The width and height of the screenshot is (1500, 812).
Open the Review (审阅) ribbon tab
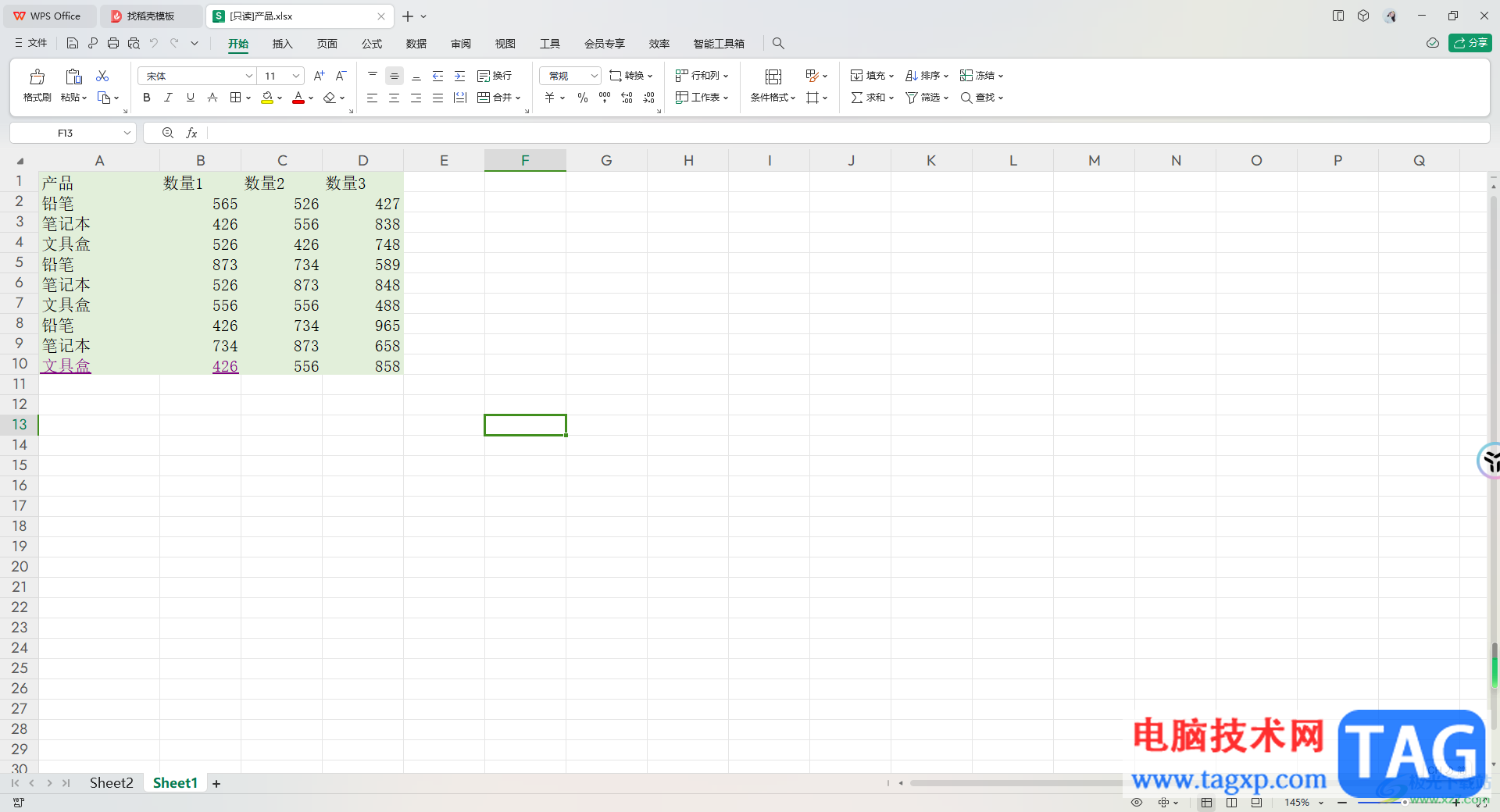click(461, 44)
